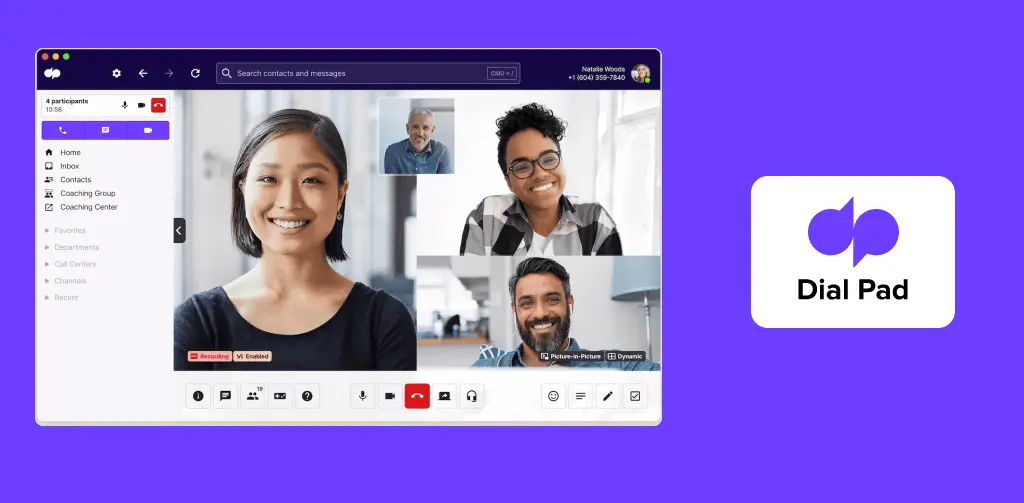
Task: Expand the Recent section
Action: click(61, 297)
